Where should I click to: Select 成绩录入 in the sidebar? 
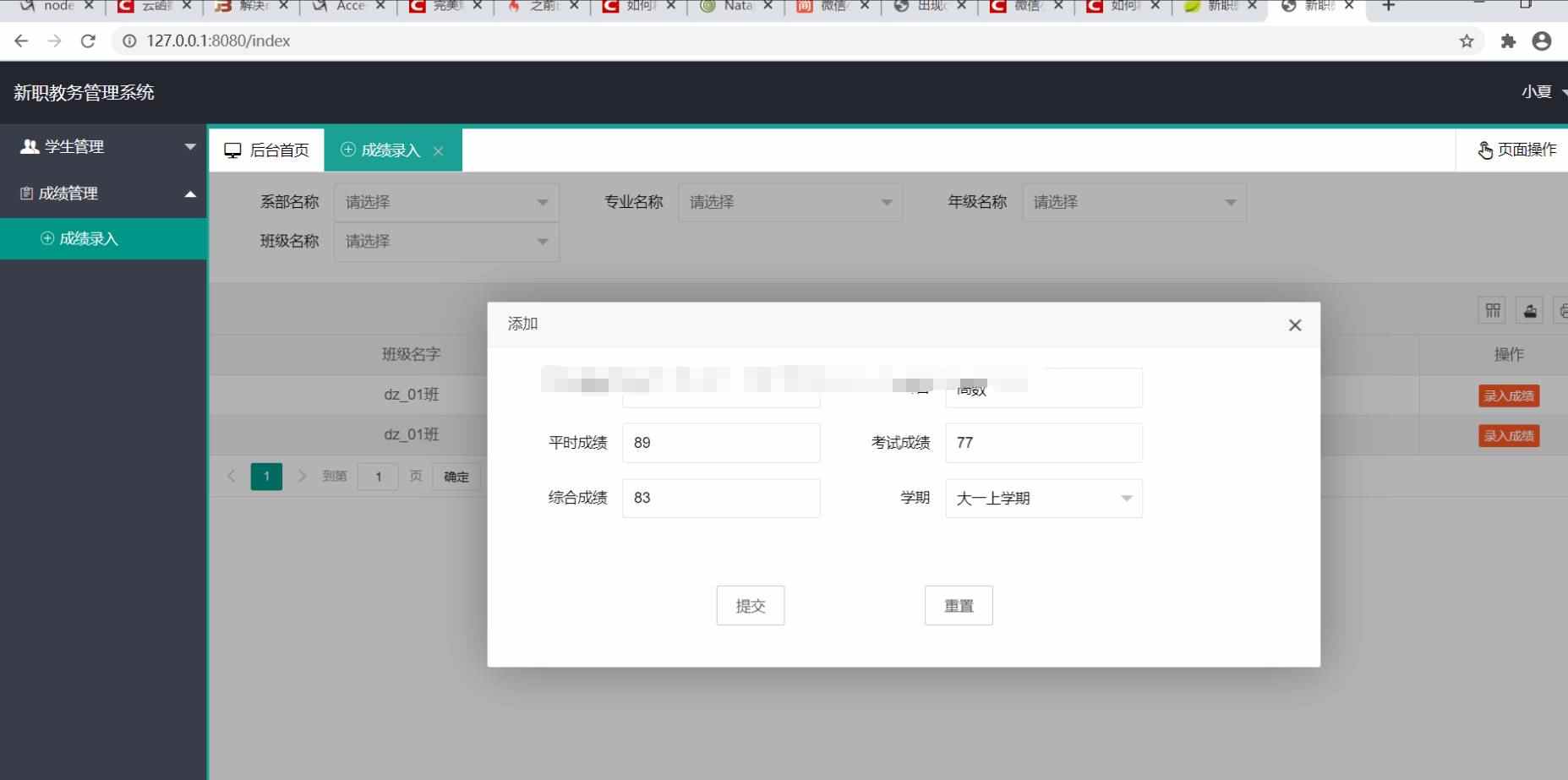pyautogui.click(x=103, y=239)
